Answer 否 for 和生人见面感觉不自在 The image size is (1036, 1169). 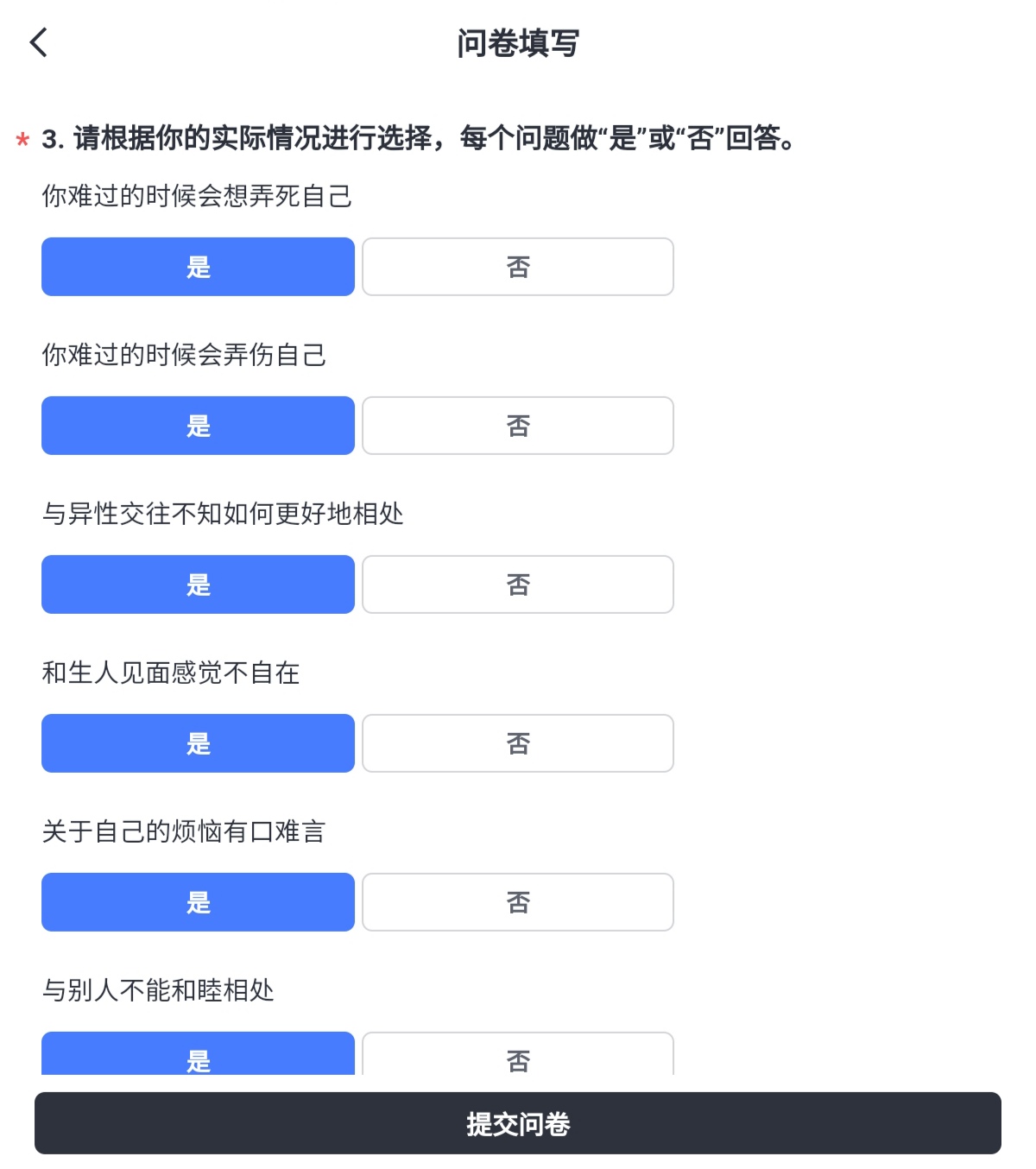517,743
